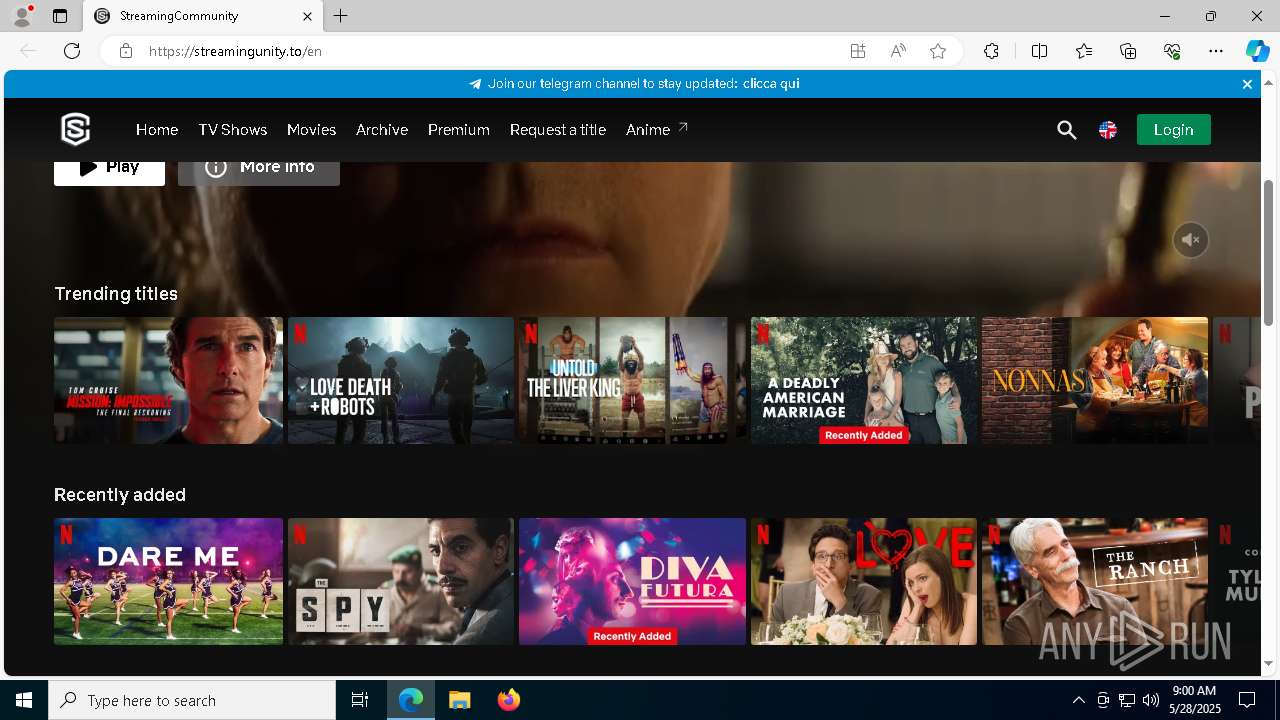Click the Play button
The image size is (1280, 720).
[109, 172]
